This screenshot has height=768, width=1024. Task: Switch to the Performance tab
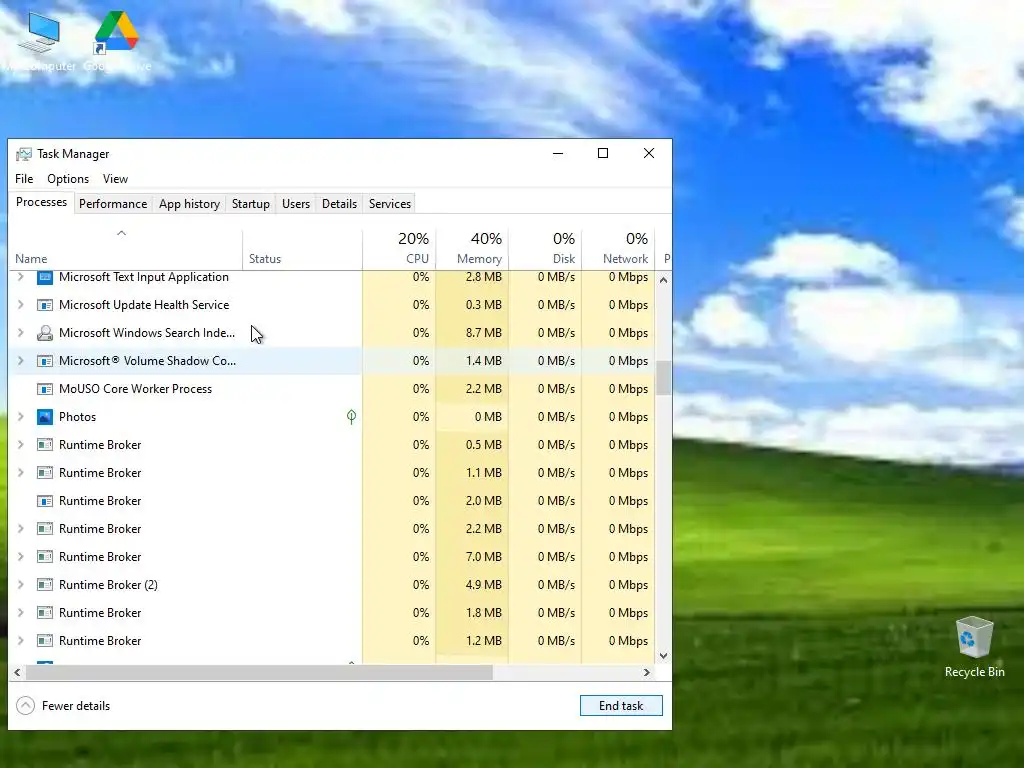[113, 204]
